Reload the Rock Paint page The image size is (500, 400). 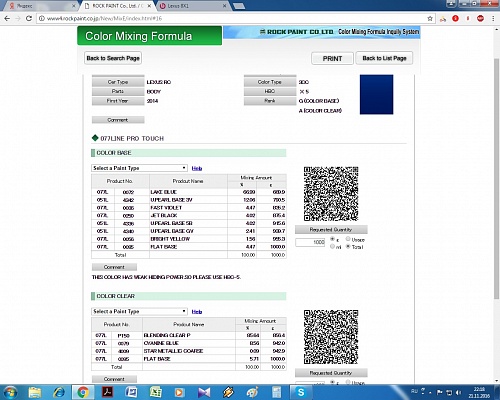(29, 18)
